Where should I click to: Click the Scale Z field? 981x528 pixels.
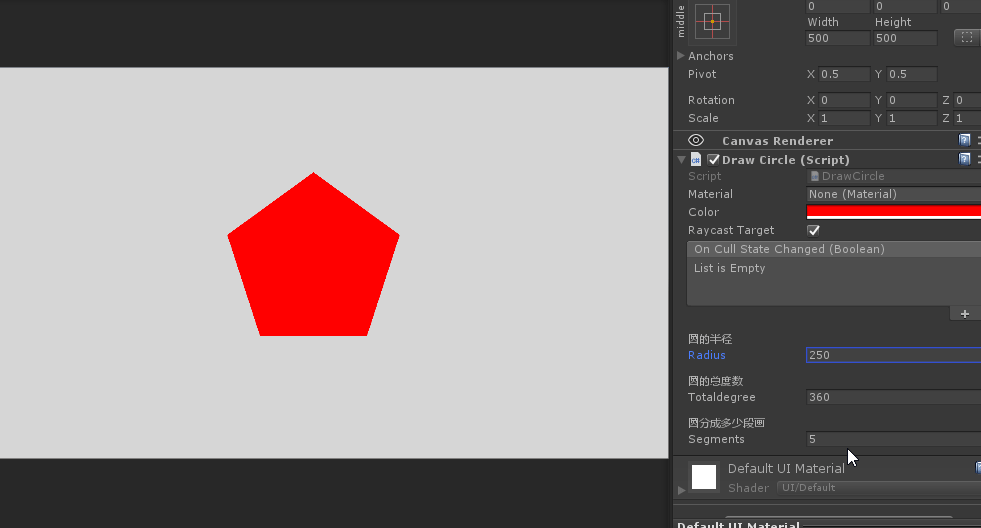tap(967, 118)
